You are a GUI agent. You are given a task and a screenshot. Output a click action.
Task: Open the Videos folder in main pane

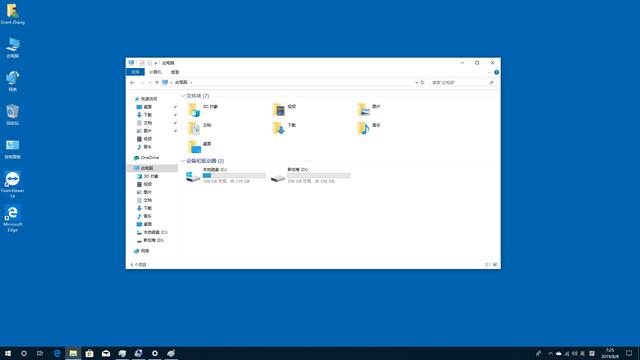(284, 109)
